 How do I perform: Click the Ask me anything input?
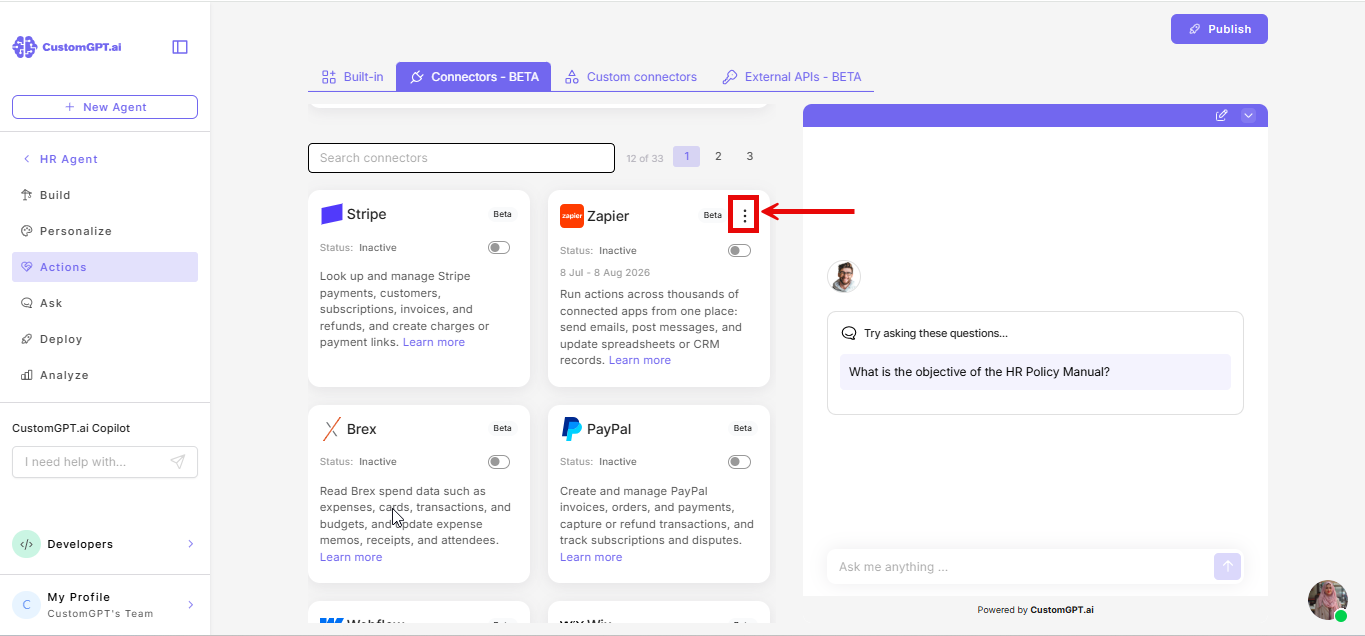[x=1018, y=567]
